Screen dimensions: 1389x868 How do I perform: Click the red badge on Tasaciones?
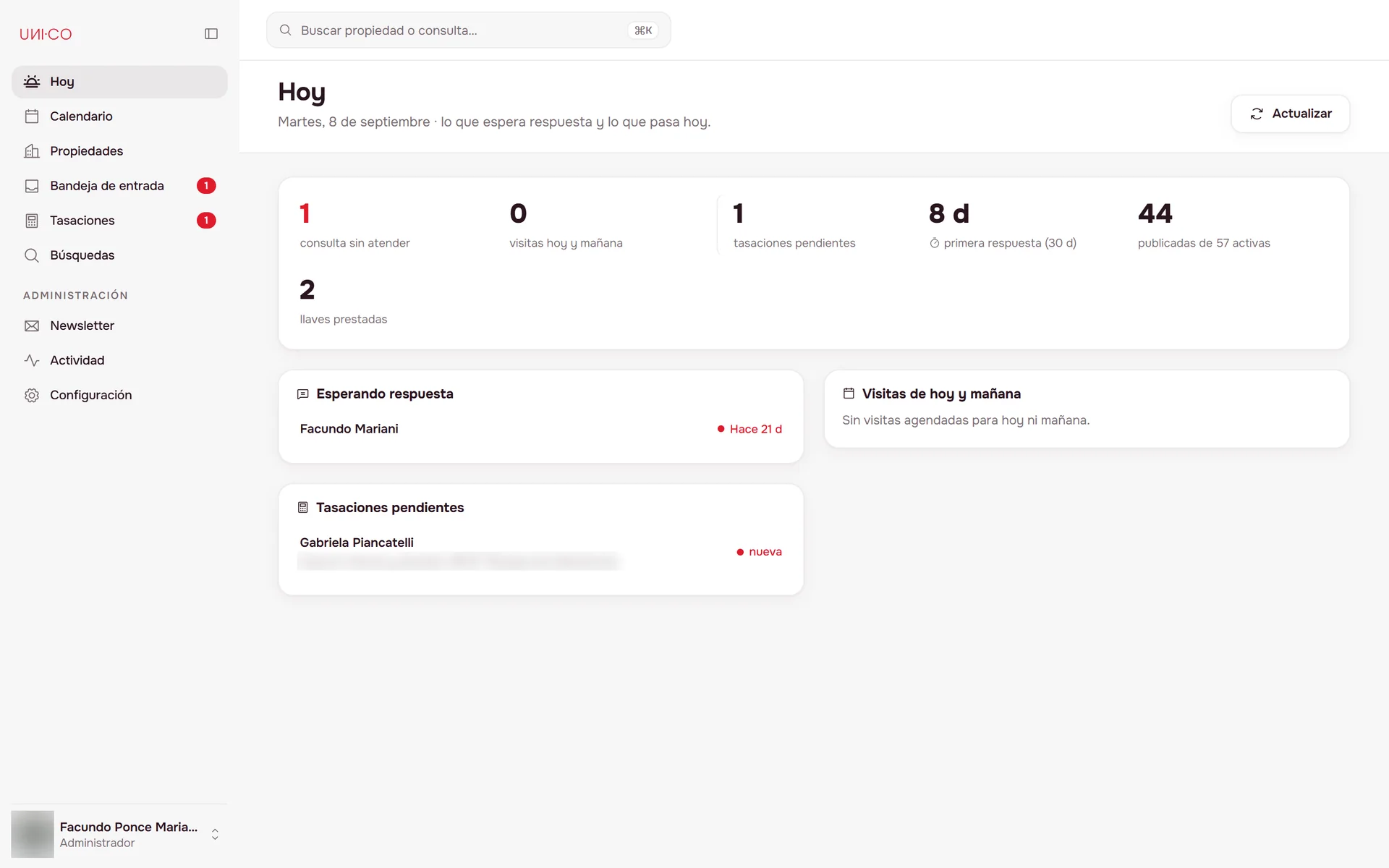pos(206,221)
